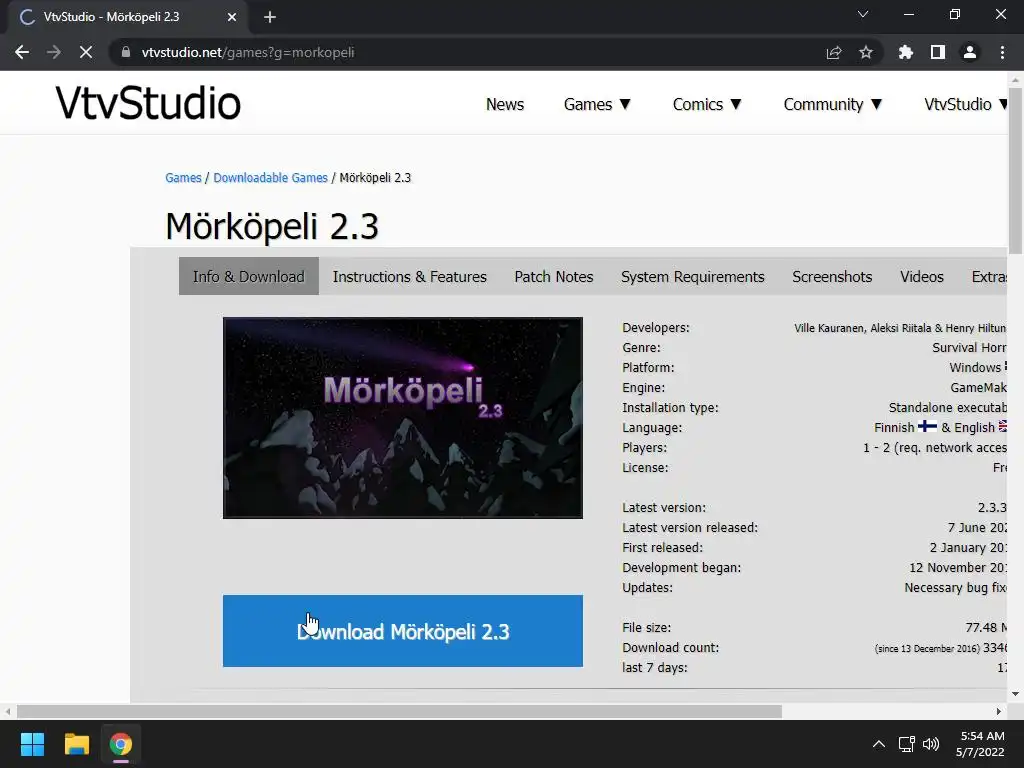Click the 'Latest version released:' label
Viewport: 1024px width, 768px height.
[690, 528]
